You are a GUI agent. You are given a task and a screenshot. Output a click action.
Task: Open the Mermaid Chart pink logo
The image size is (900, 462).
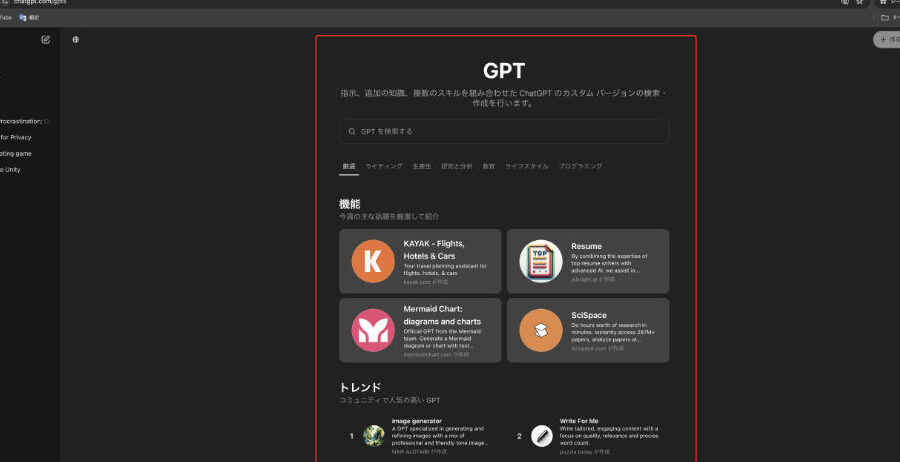[373, 330]
